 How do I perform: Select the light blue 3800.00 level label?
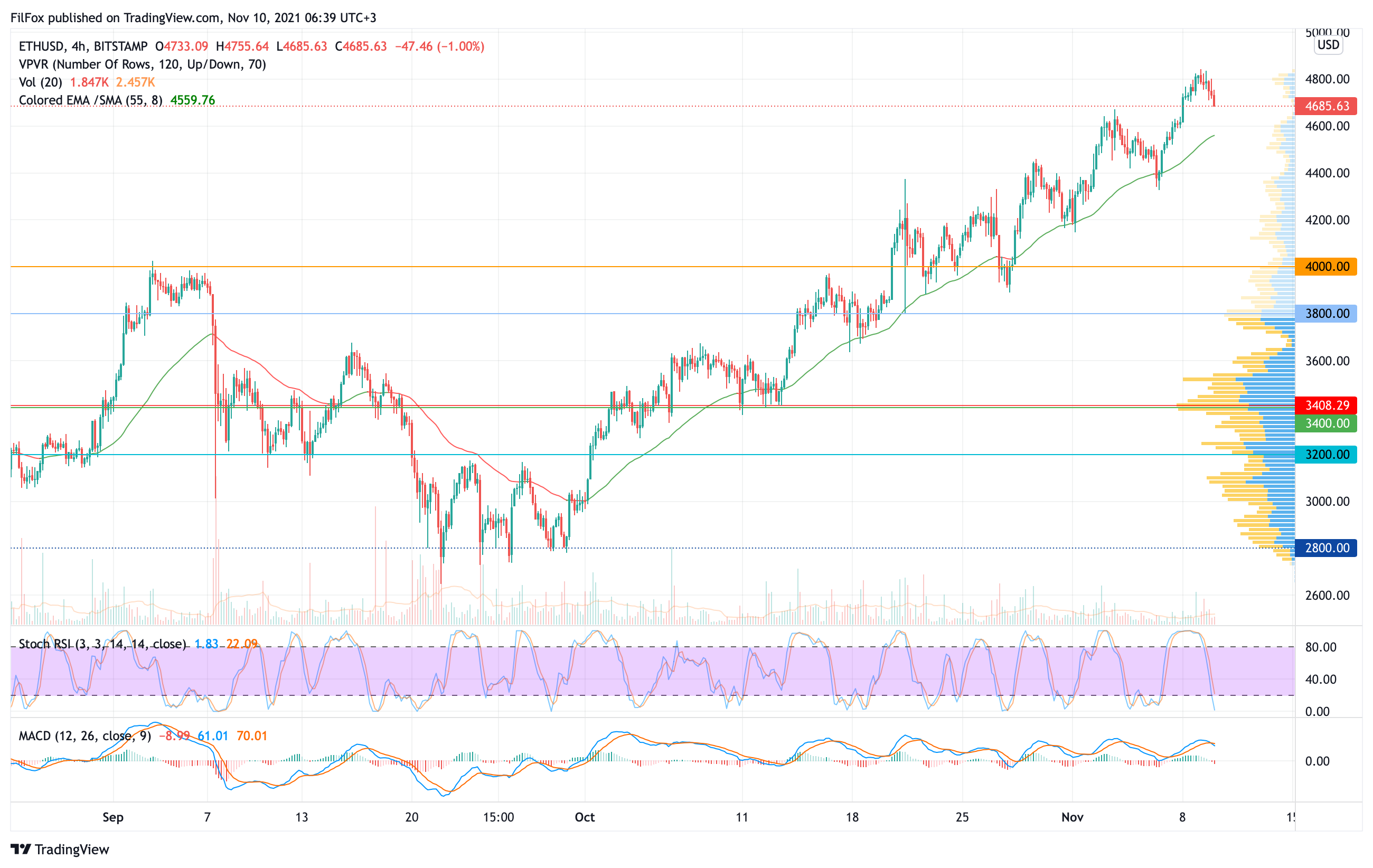pyautogui.click(x=1326, y=314)
